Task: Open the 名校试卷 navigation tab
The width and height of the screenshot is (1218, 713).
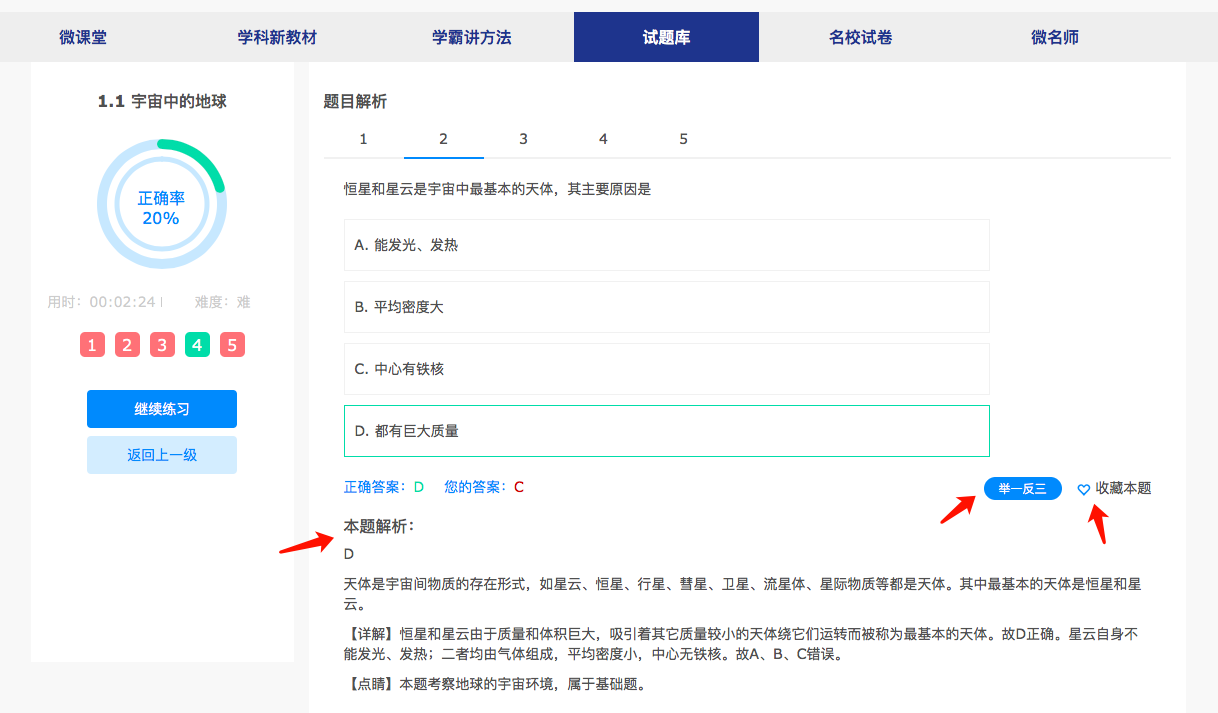Action: click(x=860, y=38)
